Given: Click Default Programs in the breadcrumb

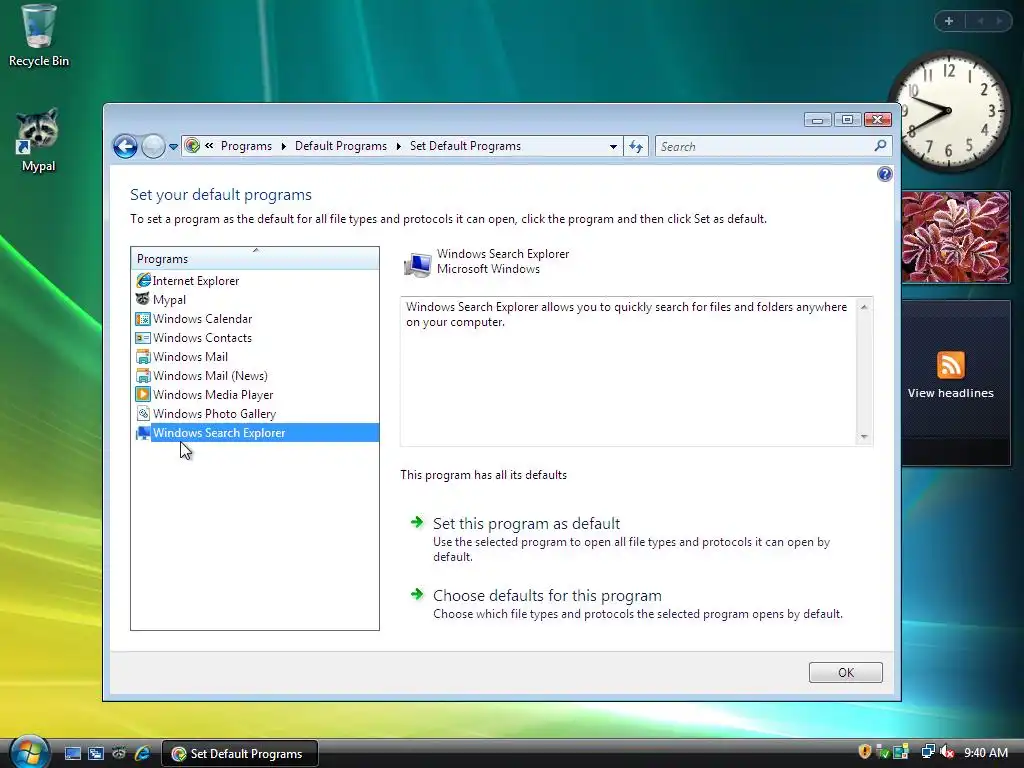Looking at the screenshot, I should (x=341, y=146).
